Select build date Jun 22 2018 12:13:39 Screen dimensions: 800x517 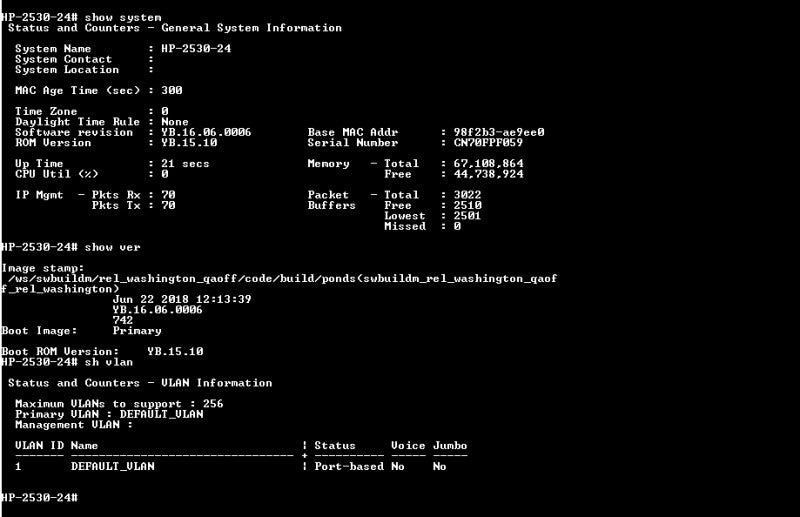[182, 299]
